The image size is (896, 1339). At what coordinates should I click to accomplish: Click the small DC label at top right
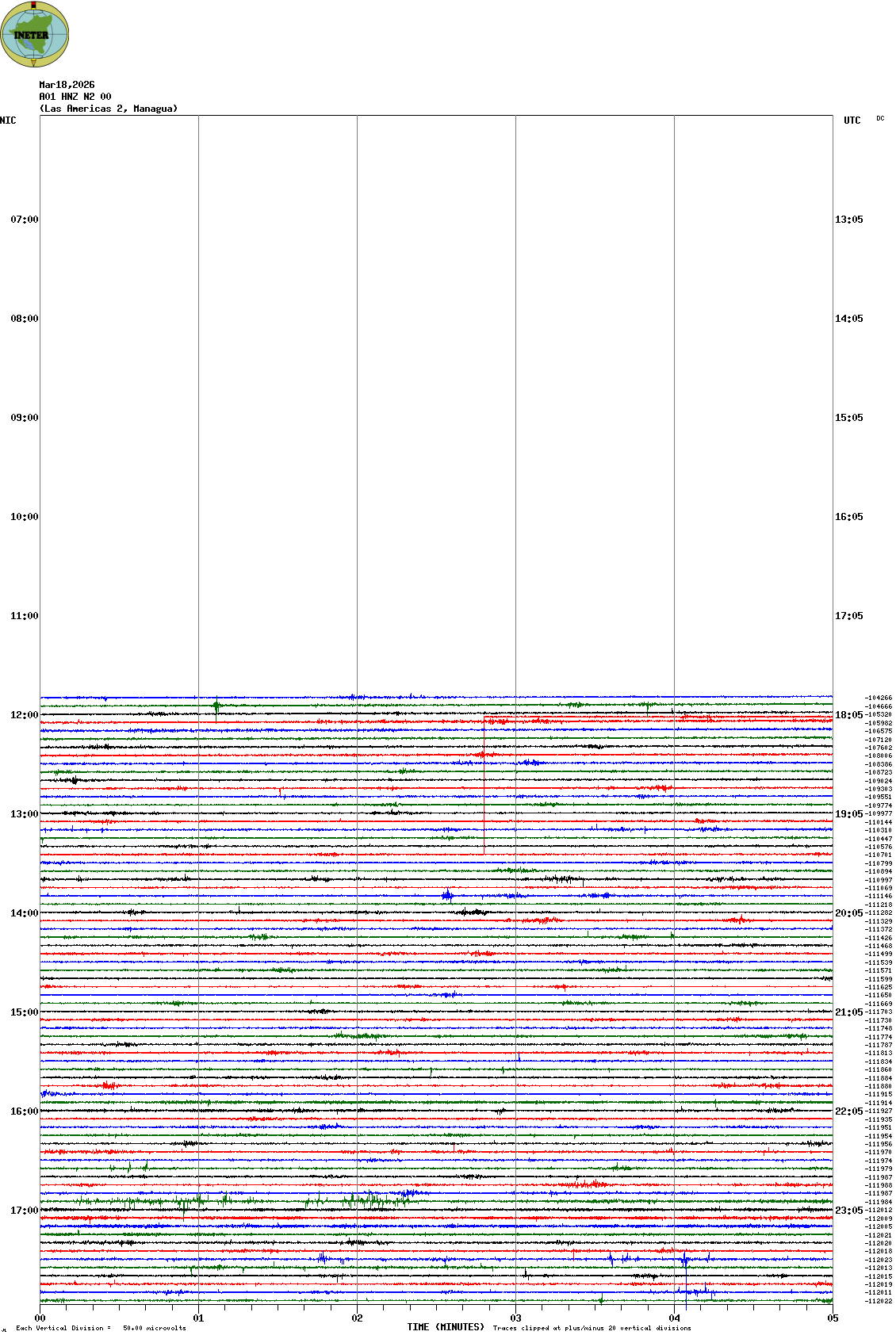pyautogui.click(x=880, y=119)
